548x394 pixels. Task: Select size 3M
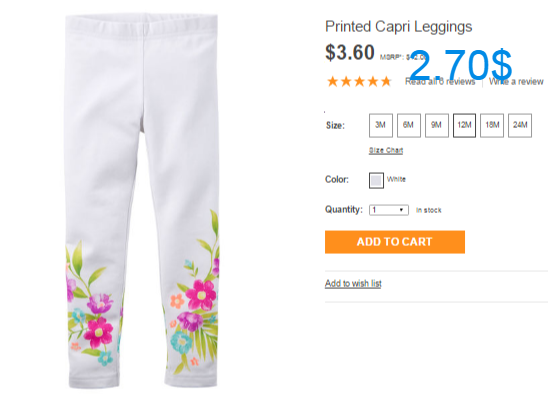click(381, 125)
